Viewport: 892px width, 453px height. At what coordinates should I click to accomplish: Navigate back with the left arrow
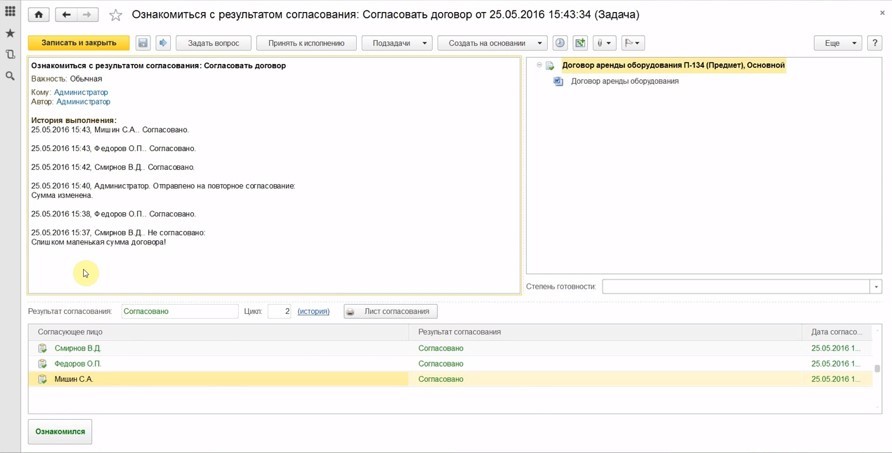66,15
